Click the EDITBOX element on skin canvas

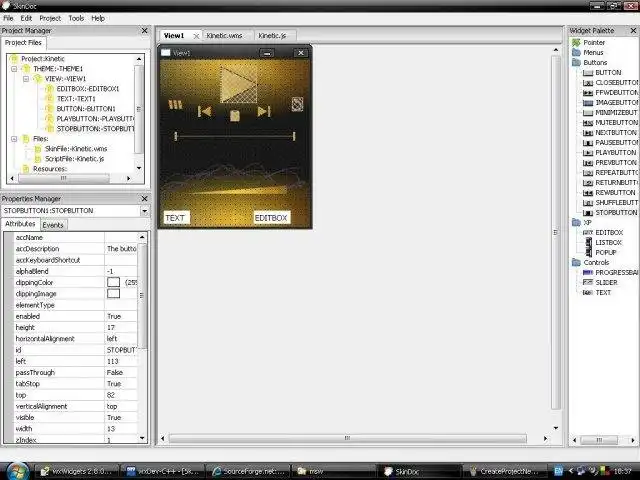(271, 218)
